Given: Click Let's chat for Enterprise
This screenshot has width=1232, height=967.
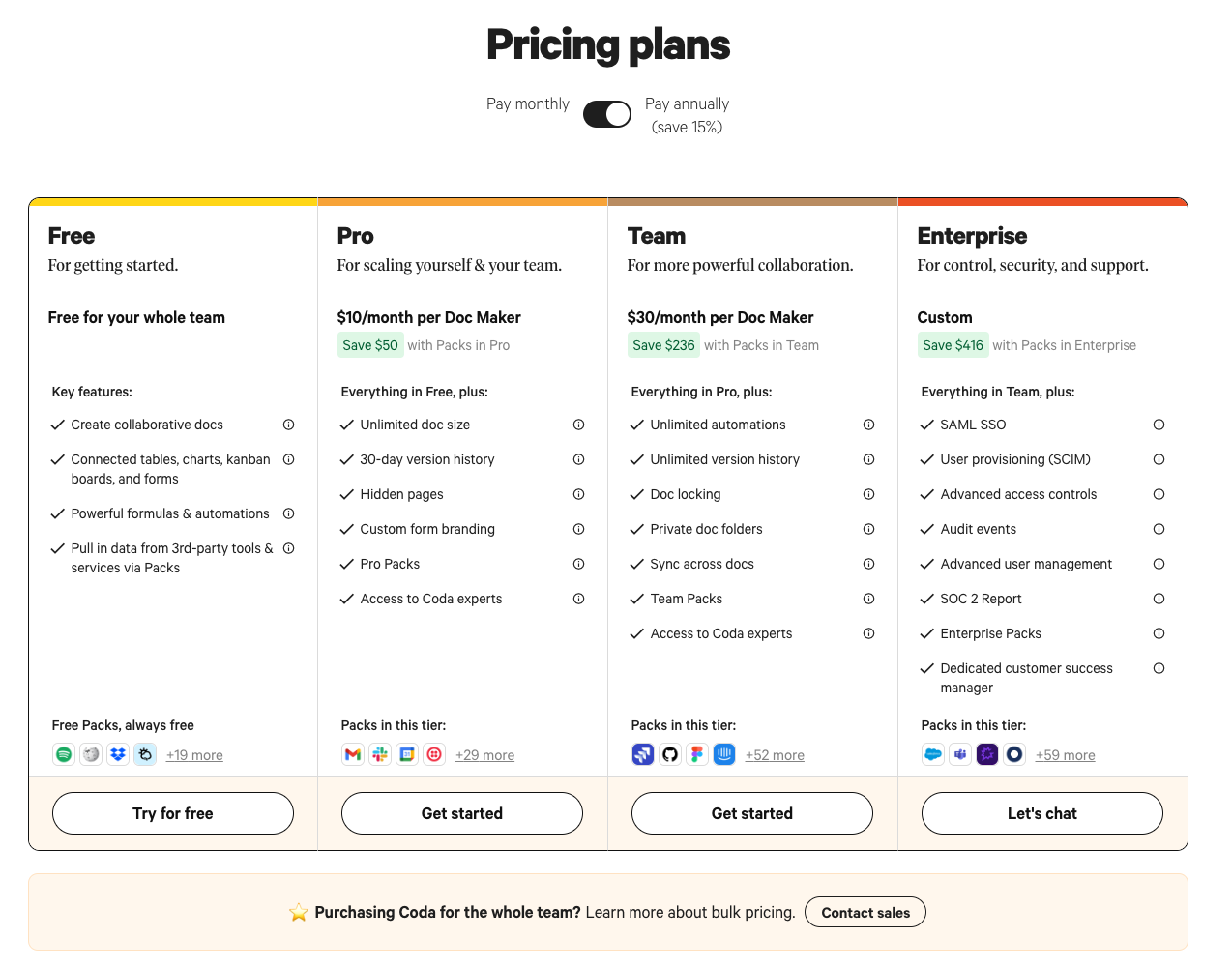Looking at the screenshot, I should click(x=1041, y=813).
